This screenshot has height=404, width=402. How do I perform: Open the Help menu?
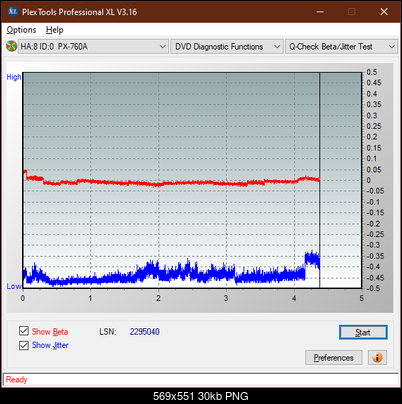coord(54,30)
